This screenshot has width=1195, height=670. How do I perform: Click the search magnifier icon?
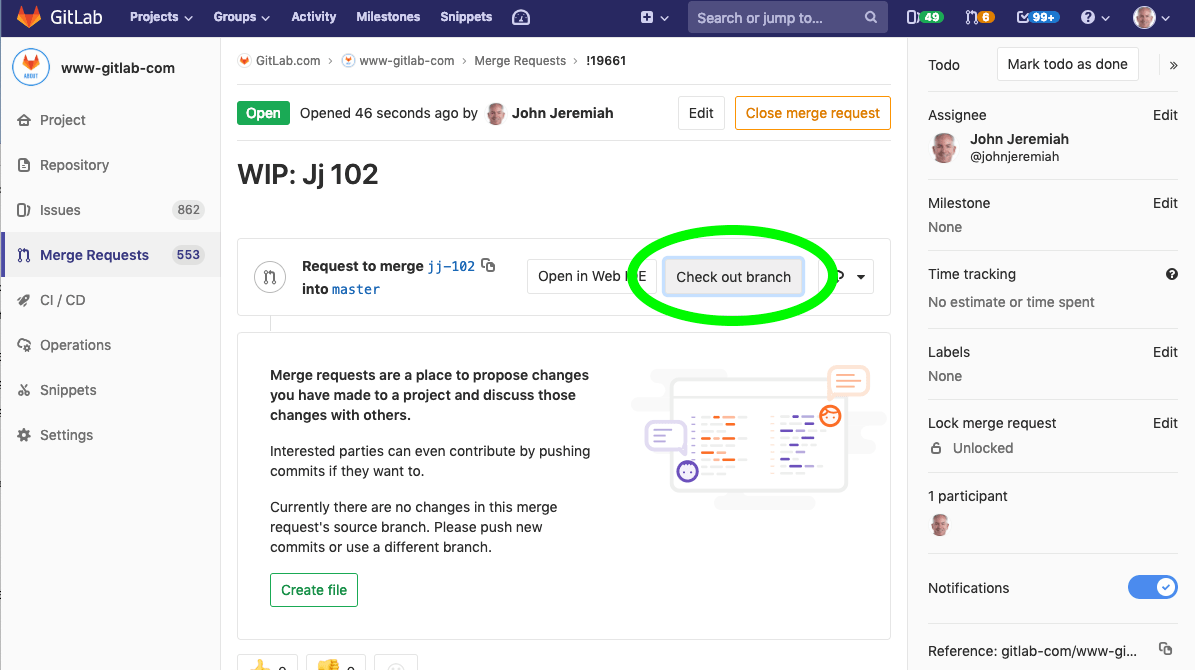pyautogui.click(x=870, y=18)
